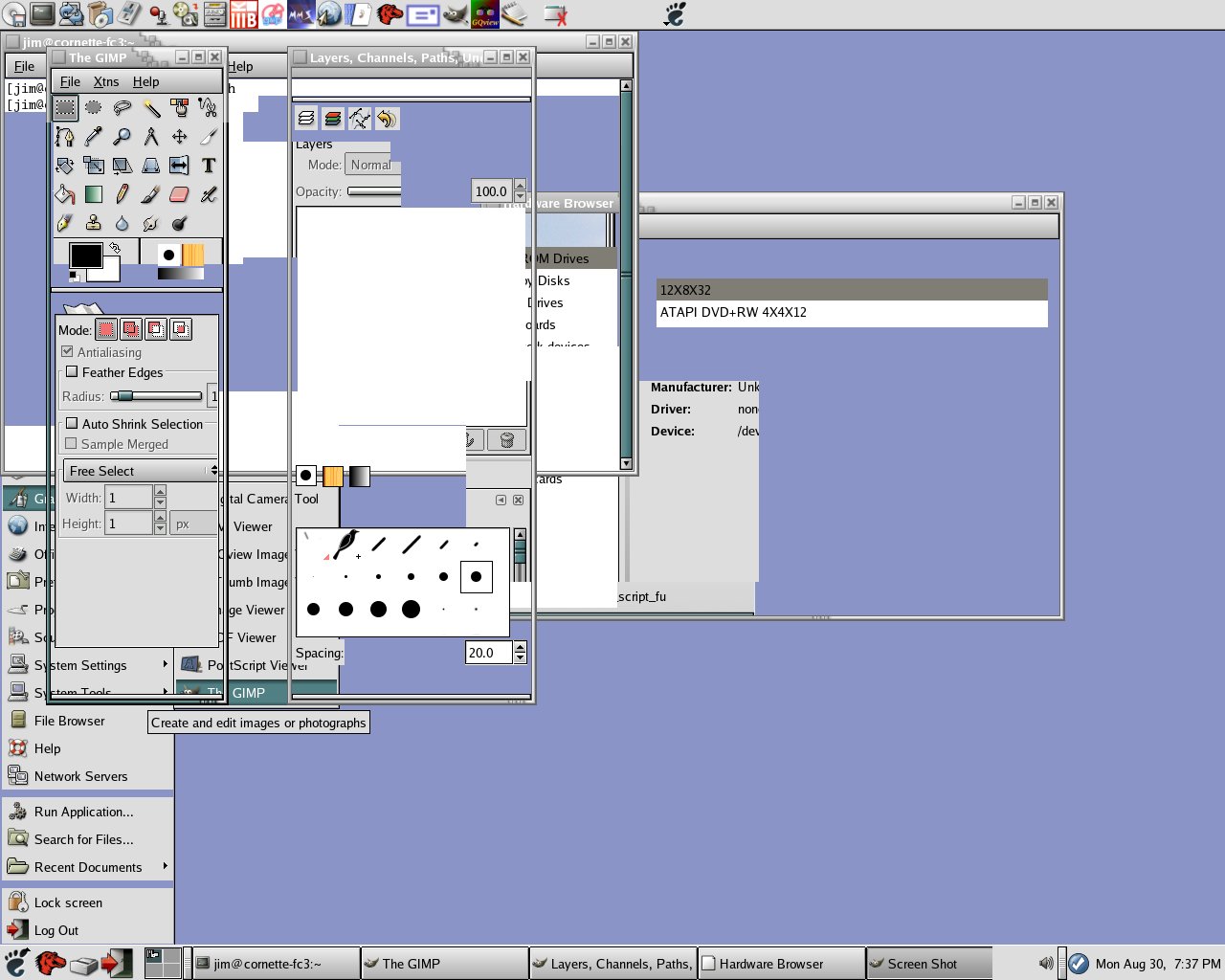Select the Fuzzy Select magic wand tool
The height and width of the screenshot is (980, 1225).
pos(151,107)
